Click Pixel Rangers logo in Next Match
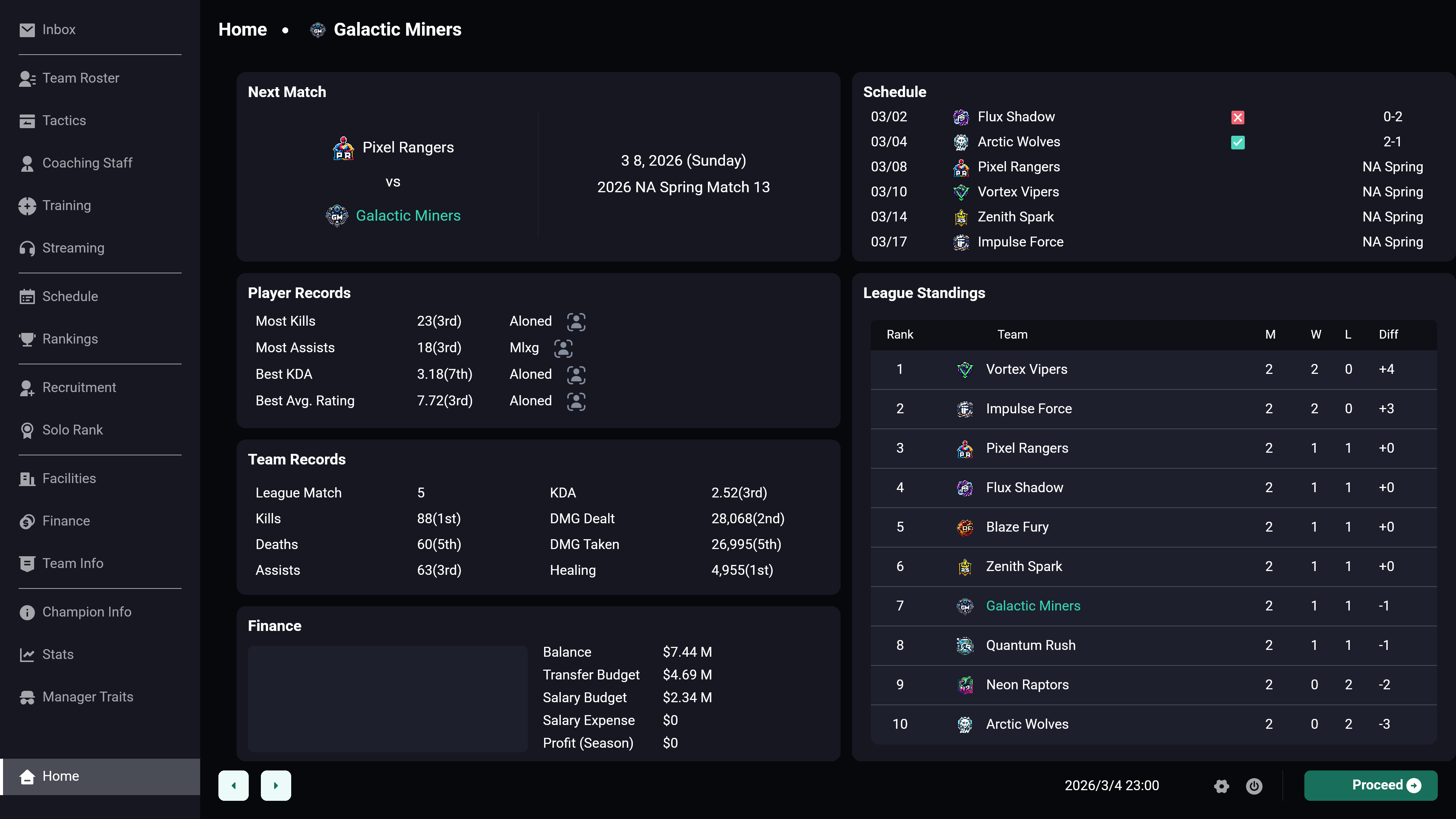The width and height of the screenshot is (1456, 819). tap(343, 148)
